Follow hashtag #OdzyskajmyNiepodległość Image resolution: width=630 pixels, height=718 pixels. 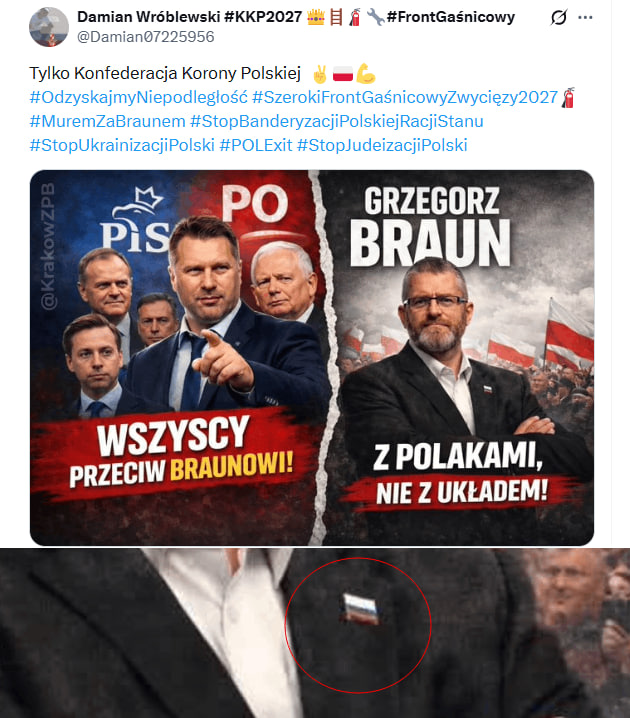coord(138,98)
